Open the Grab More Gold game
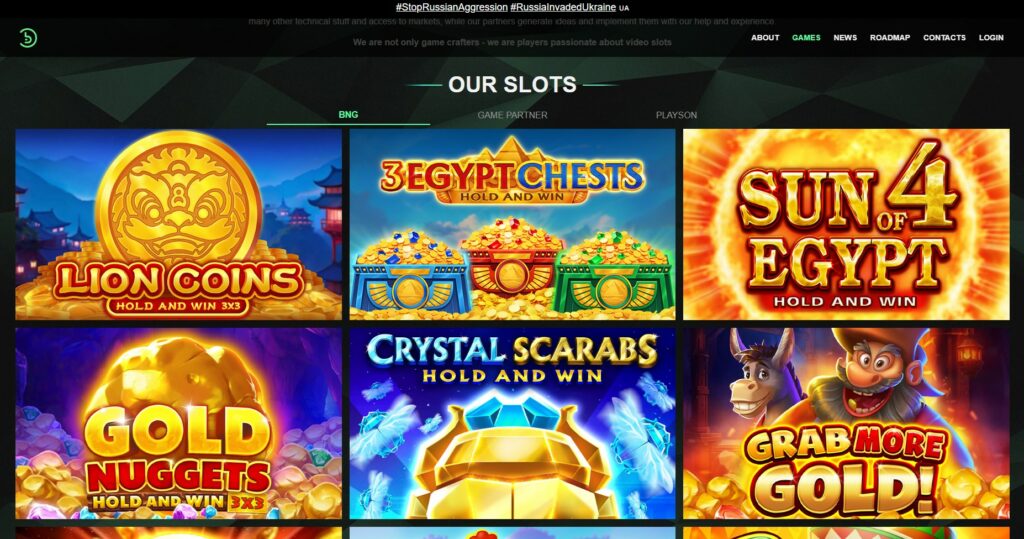Viewport: 1024px width, 539px height. pyautogui.click(x=846, y=423)
